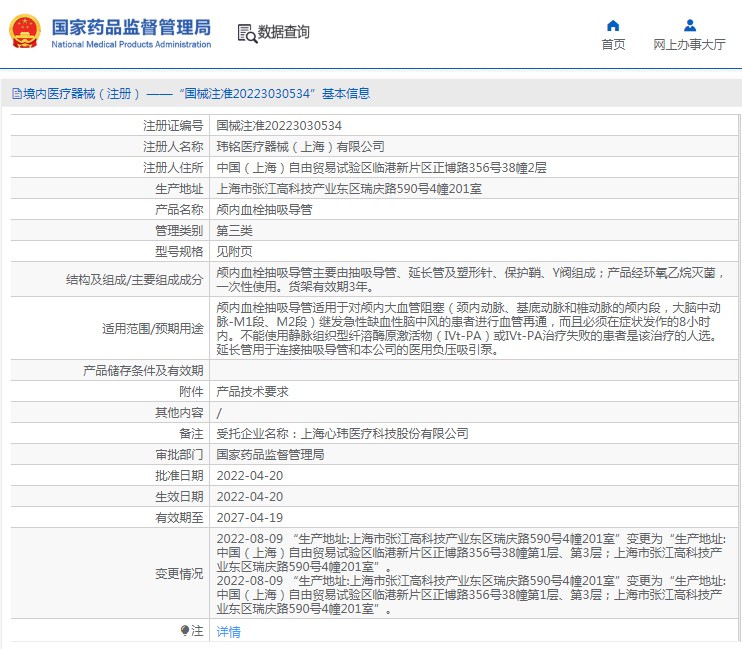
Task: Open the 数据查询 search icon
Action: pyautogui.click(x=247, y=33)
